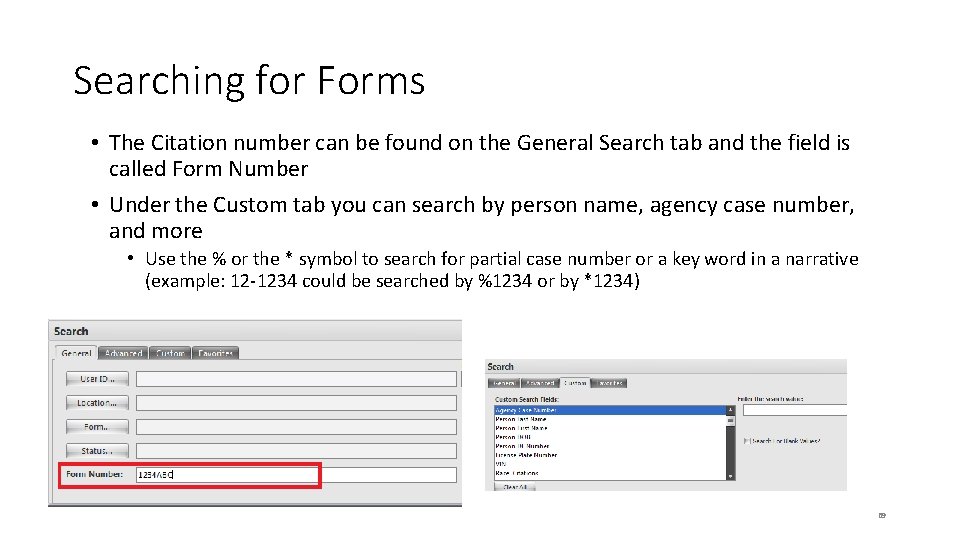The image size is (960, 540).
Task: Click the Custom Search Fields: label
Action: pyautogui.click(x=527, y=399)
